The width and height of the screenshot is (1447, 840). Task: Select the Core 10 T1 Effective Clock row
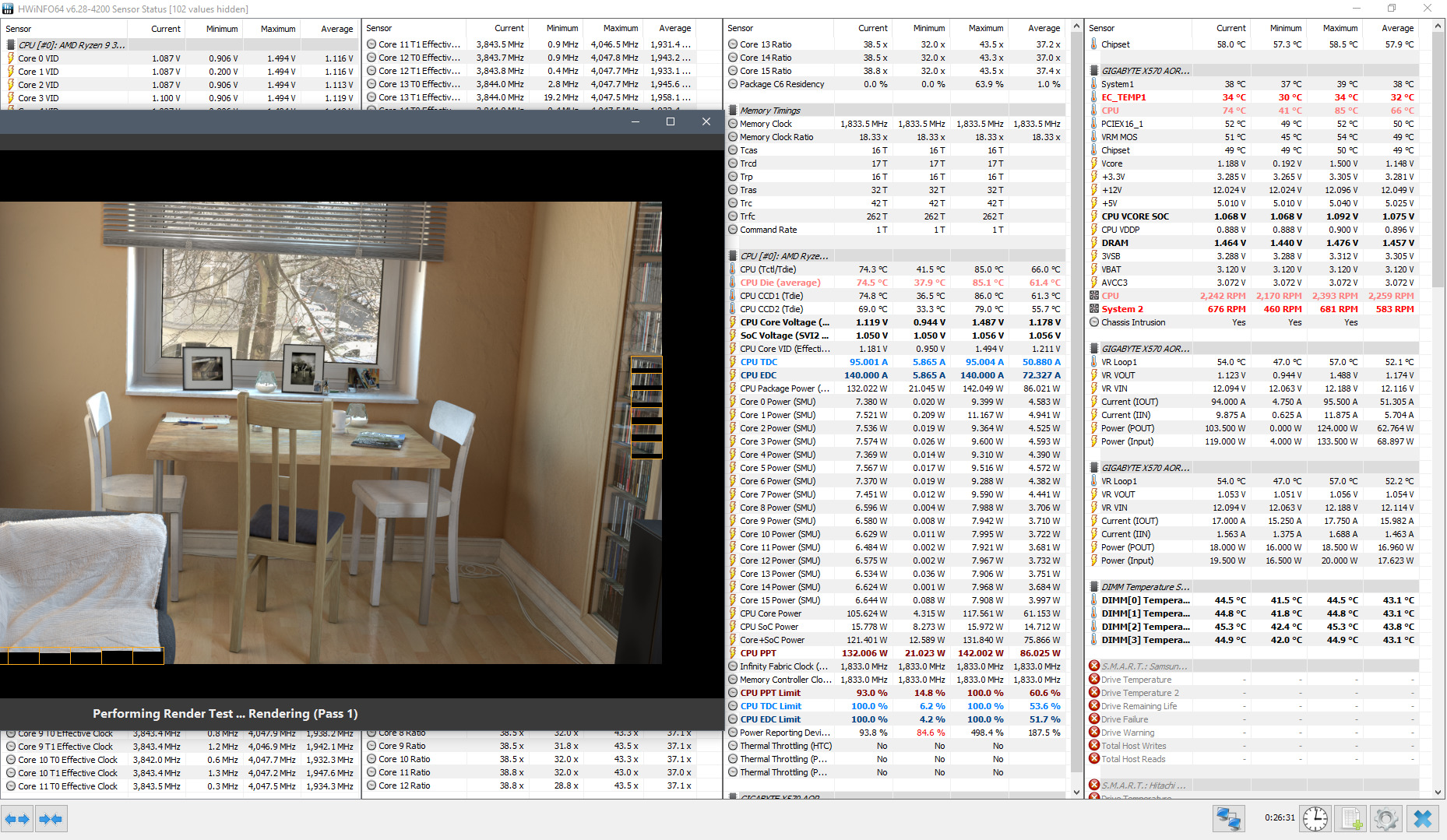pyautogui.click(x=180, y=773)
